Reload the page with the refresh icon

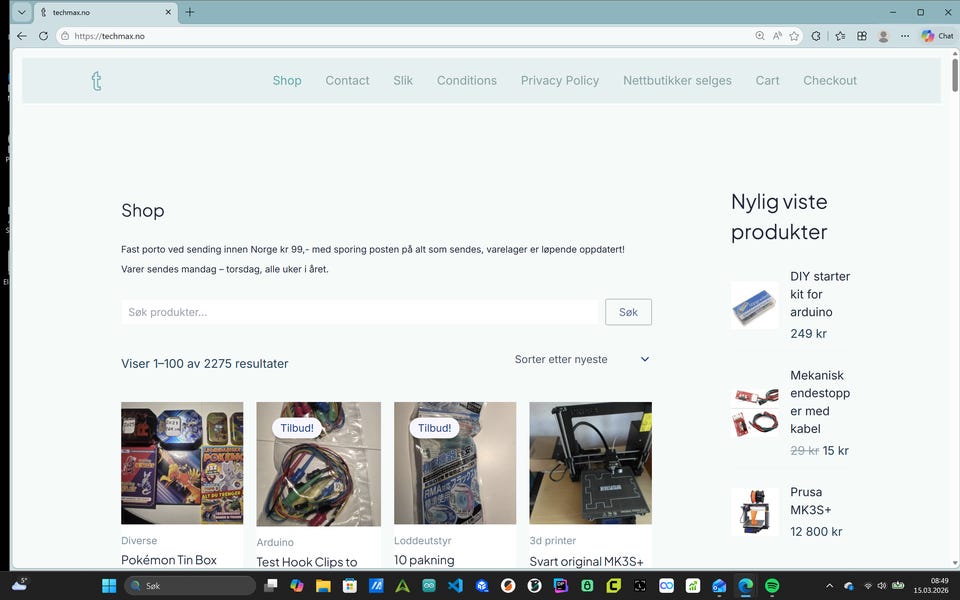(x=43, y=36)
